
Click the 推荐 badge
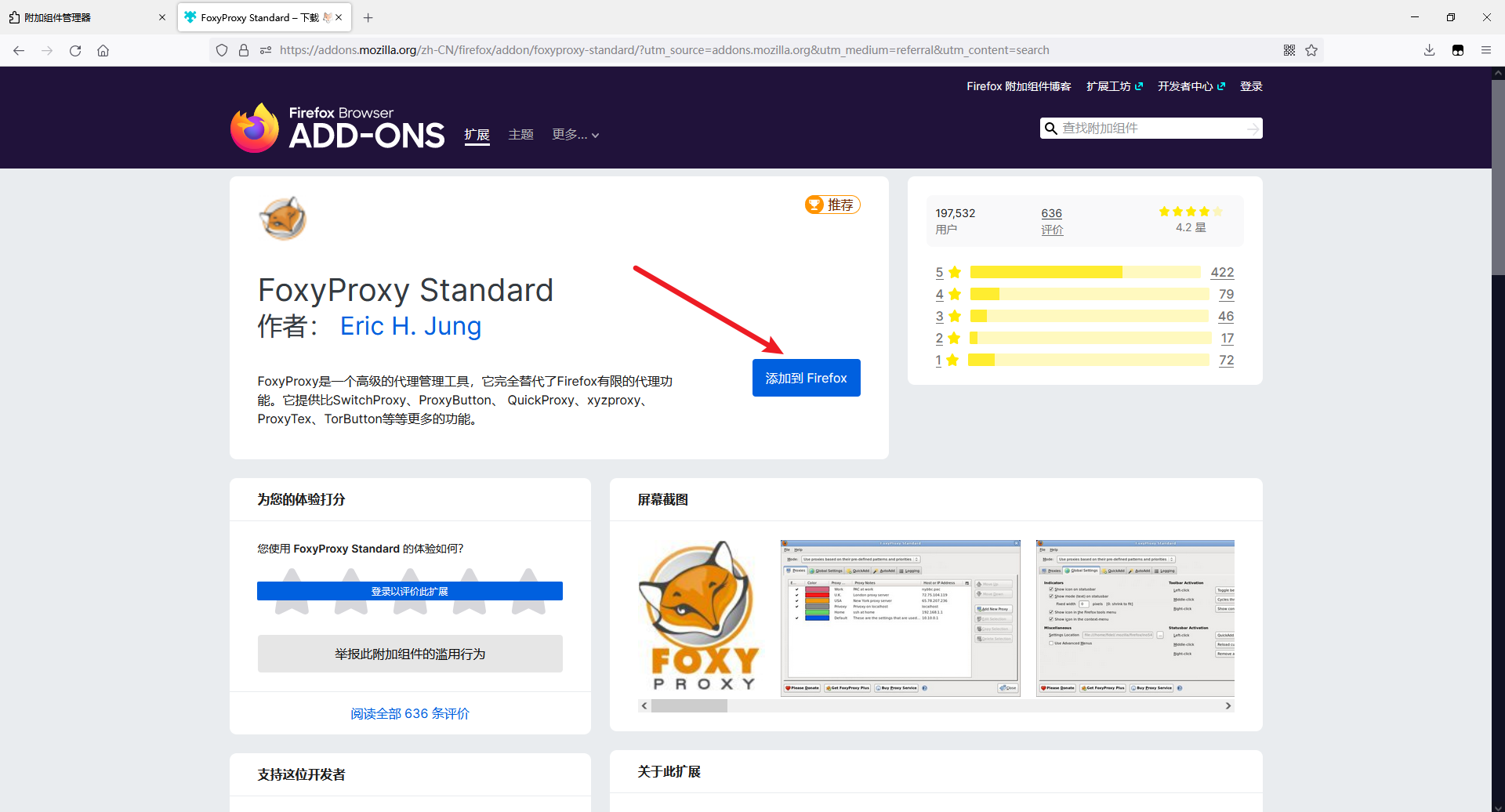832,205
